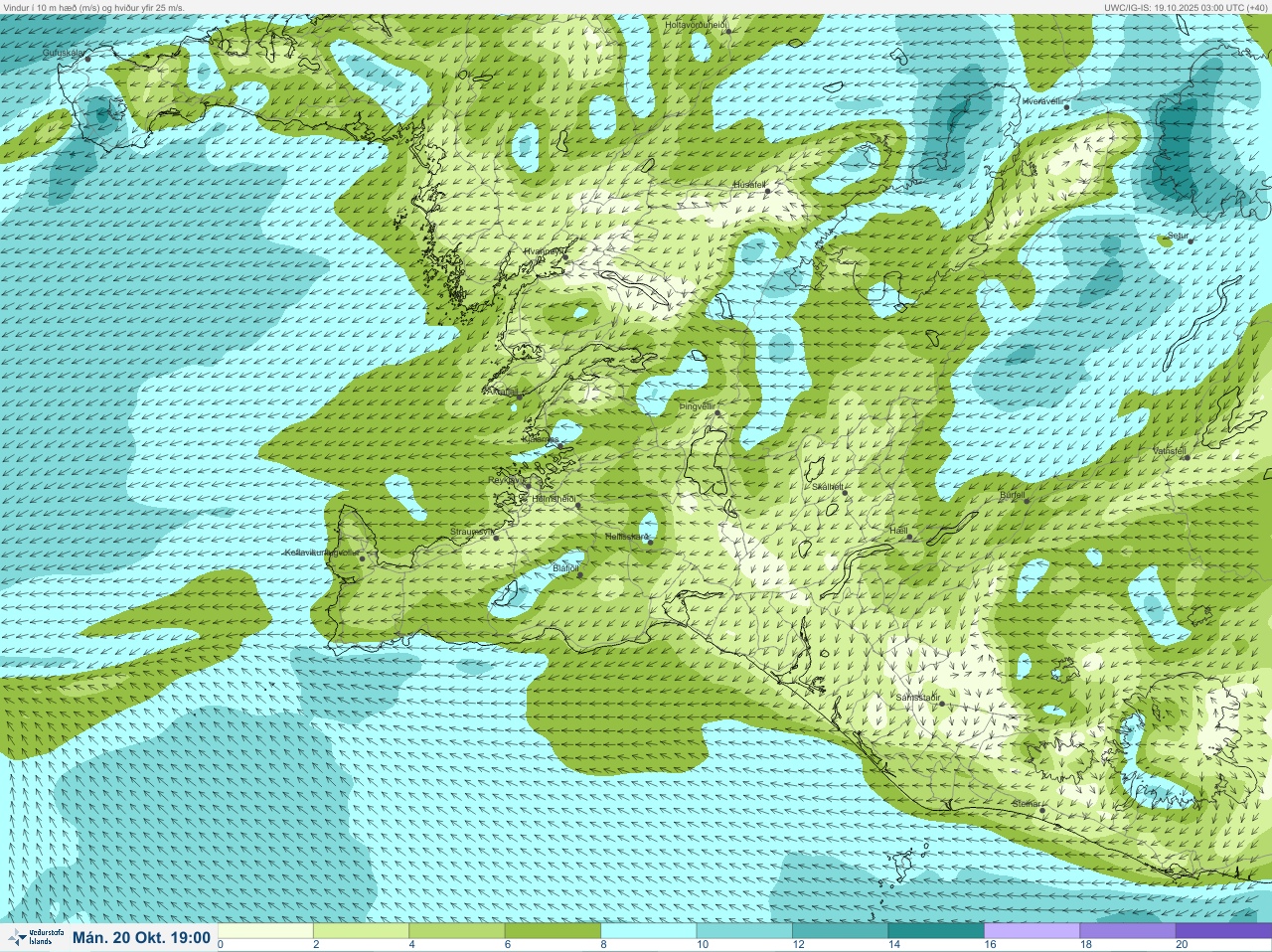Pick the 2–4 m/s light green swatch
The width and height of the screenshot is (1272, 952).
click(x=361, y=931)
